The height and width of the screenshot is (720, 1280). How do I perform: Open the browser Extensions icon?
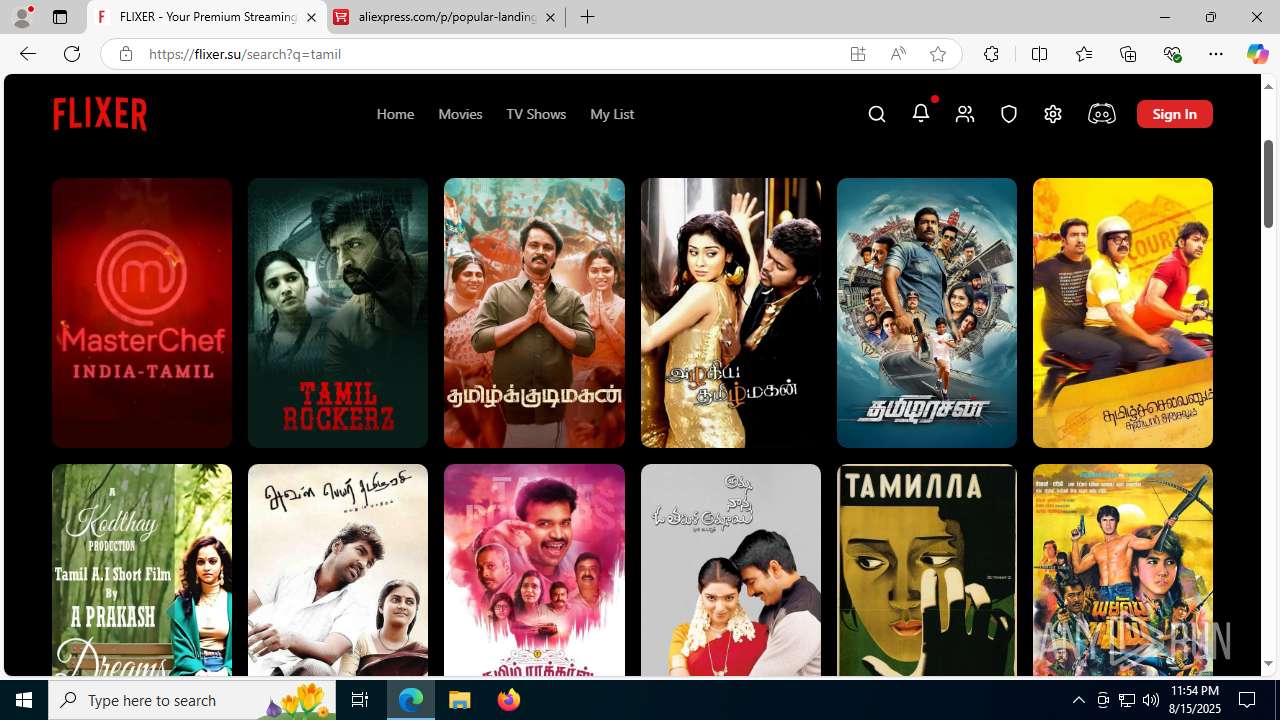[x=991, y=54]
